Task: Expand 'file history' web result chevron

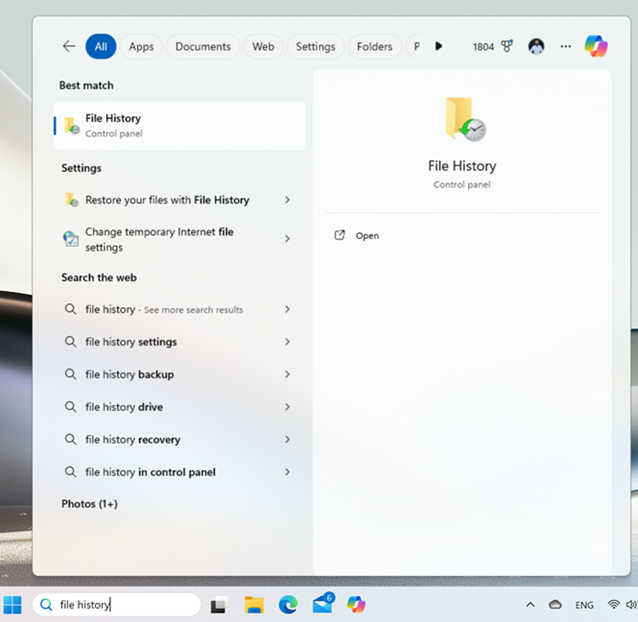Action: (287, 309)
